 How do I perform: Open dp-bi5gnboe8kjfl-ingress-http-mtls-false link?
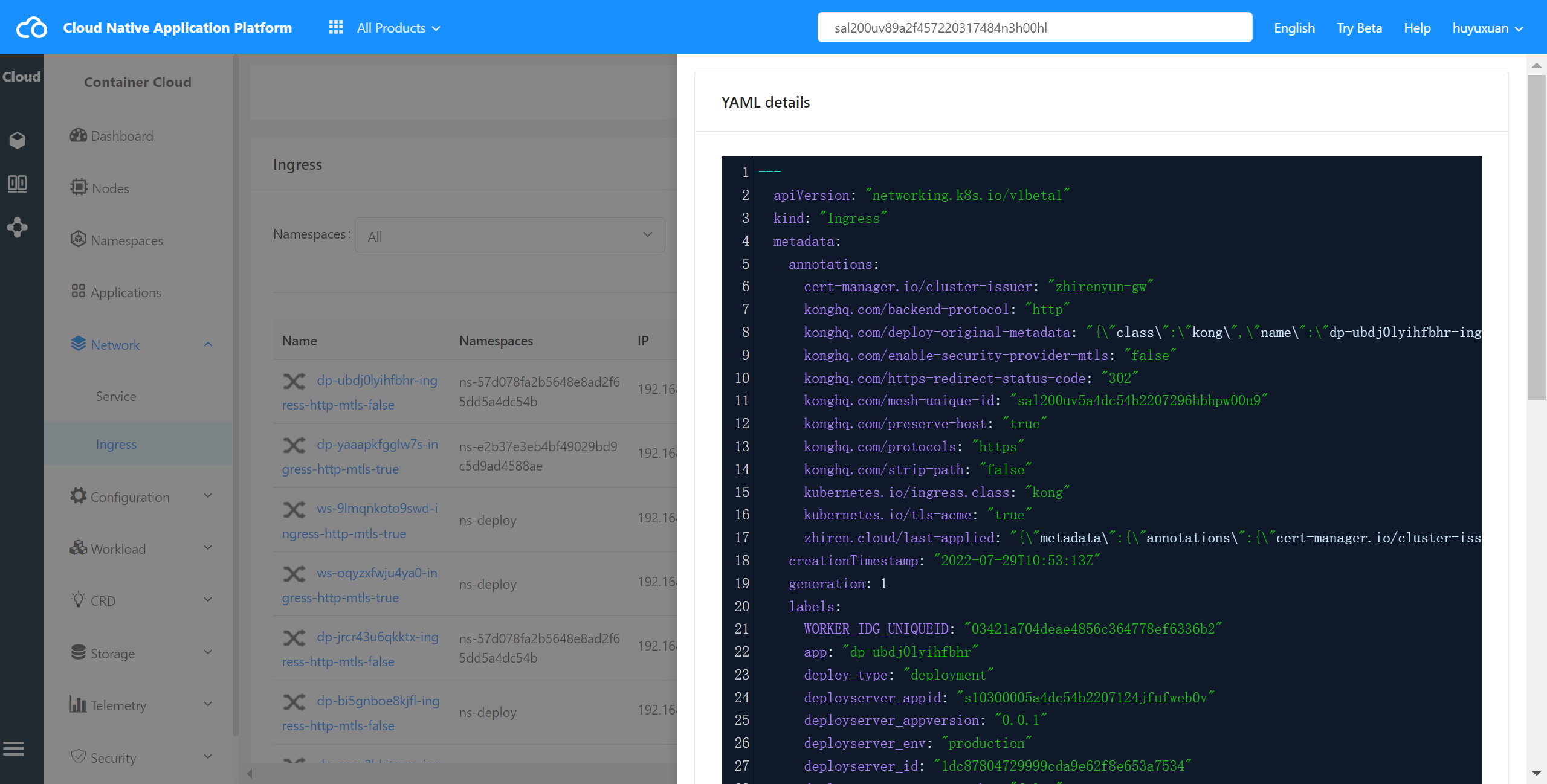[360, 713]
